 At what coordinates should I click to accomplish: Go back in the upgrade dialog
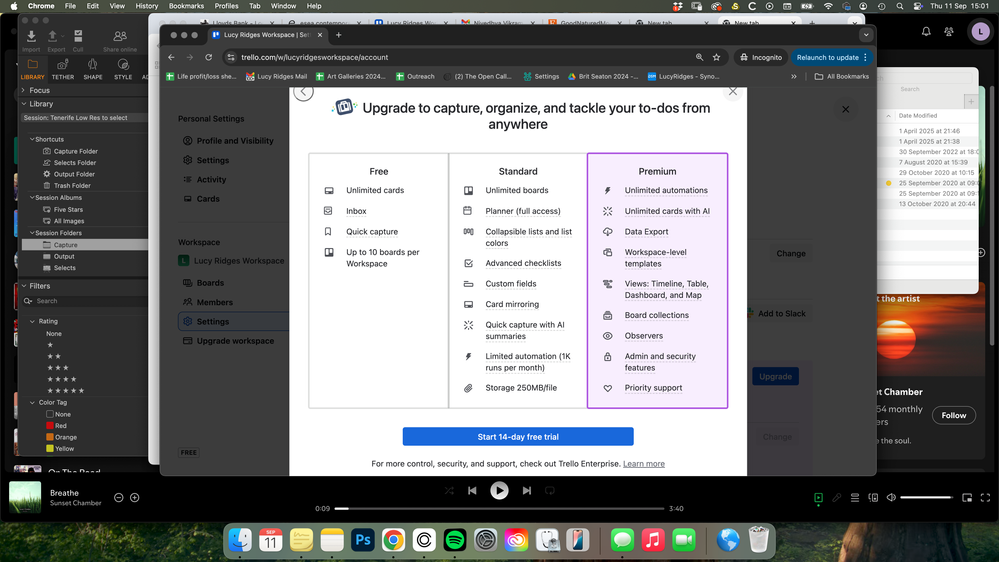point(304,92)
